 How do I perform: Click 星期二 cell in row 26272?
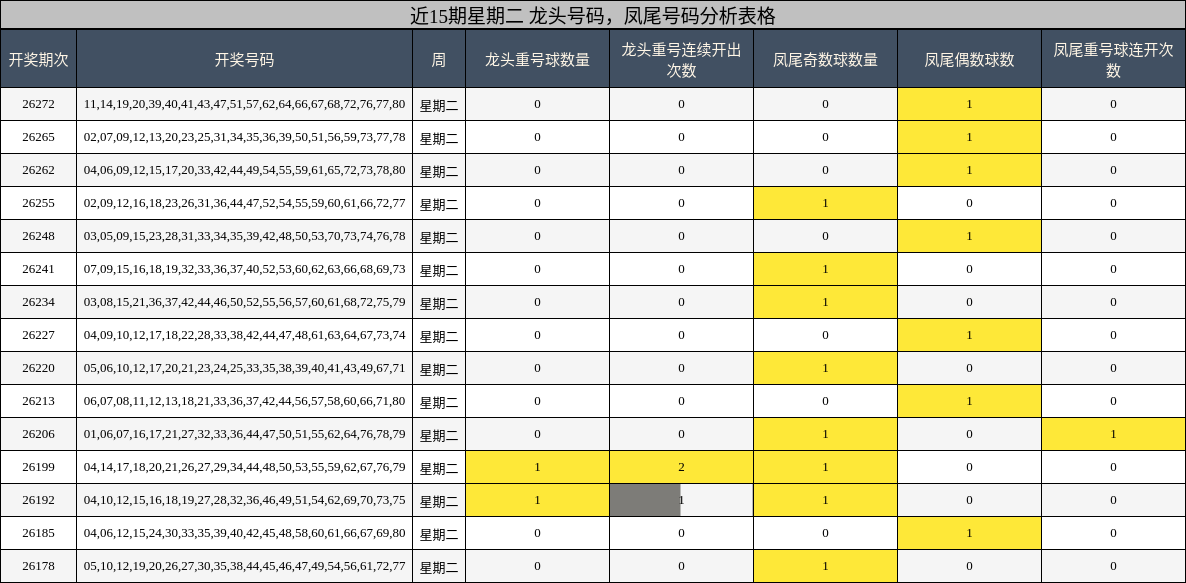pos(439,104)
